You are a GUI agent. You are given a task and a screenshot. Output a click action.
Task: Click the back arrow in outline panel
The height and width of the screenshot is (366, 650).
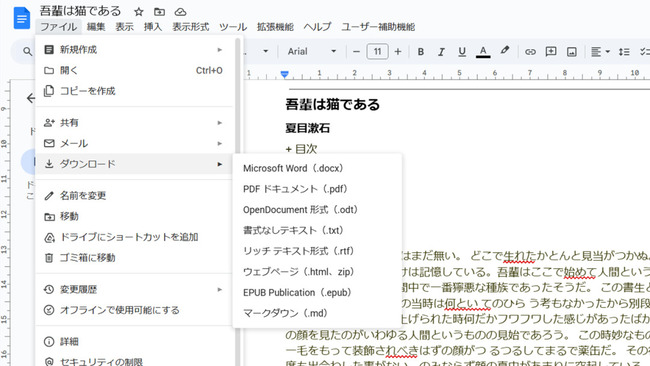click(x=31, y=98)
